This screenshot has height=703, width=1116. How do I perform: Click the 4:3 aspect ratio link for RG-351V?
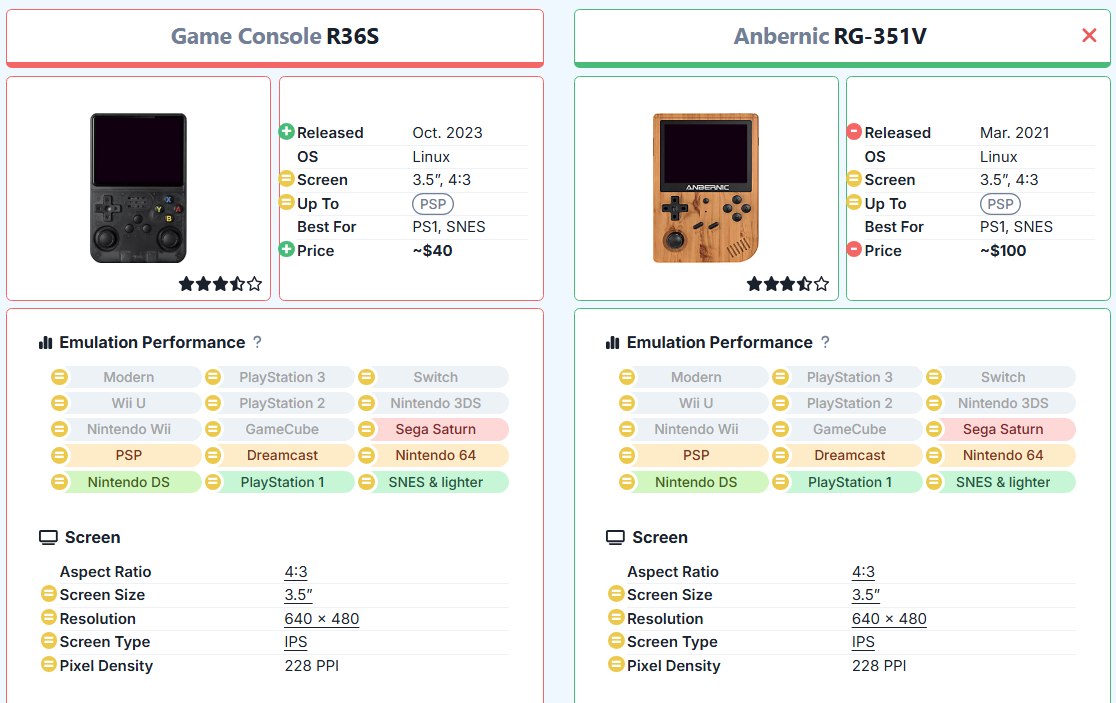(x=863, y=572)
